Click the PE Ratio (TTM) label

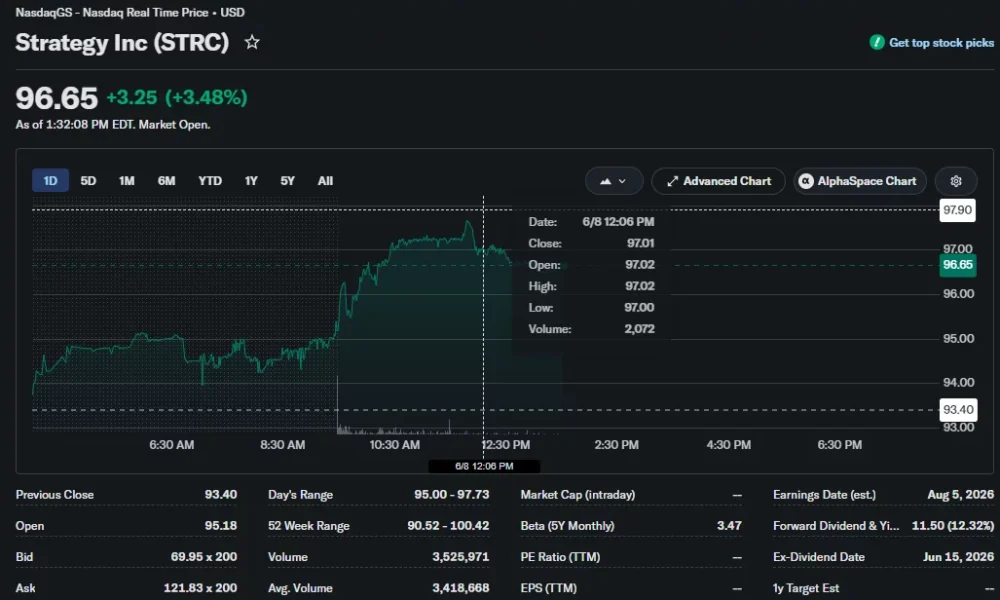click(560, 557)
